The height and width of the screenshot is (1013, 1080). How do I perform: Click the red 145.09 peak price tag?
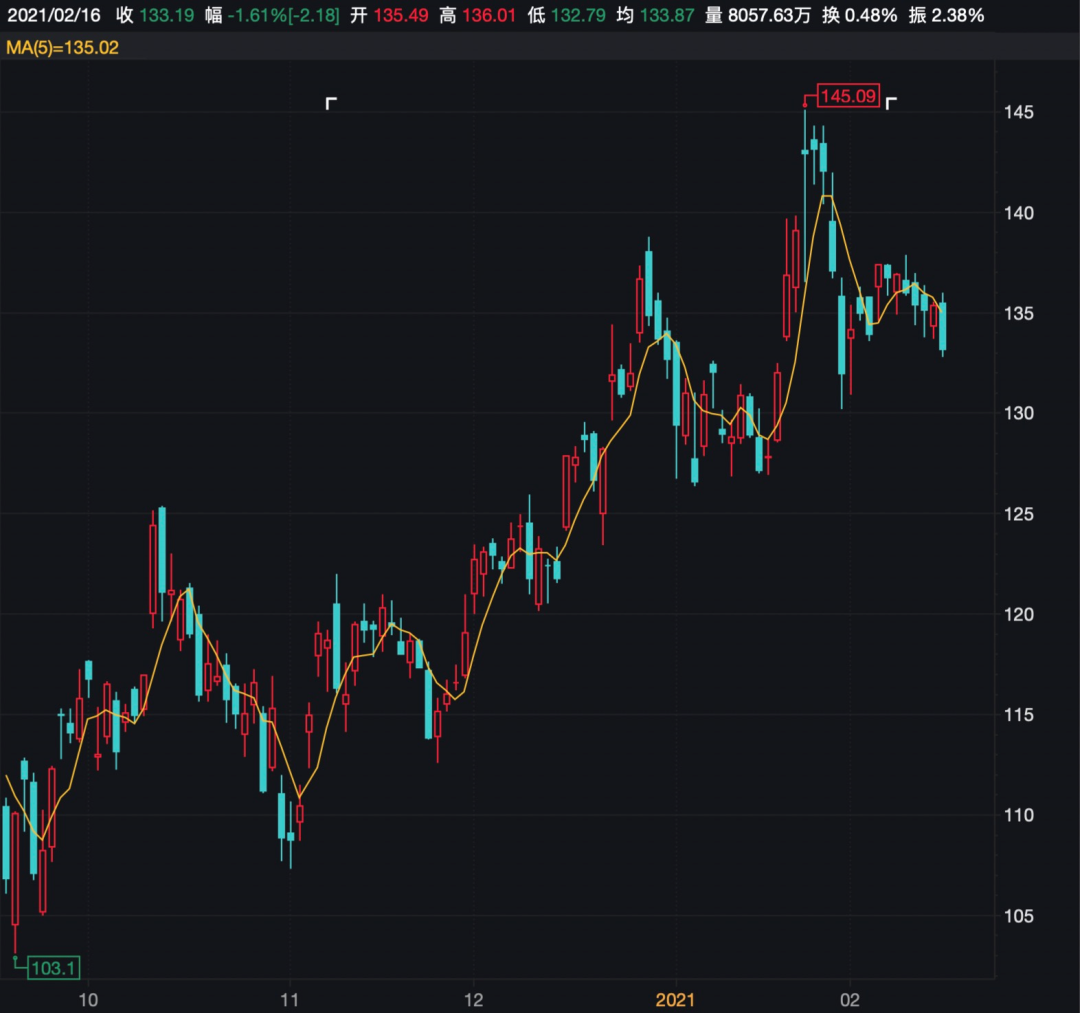pos(848,96)
